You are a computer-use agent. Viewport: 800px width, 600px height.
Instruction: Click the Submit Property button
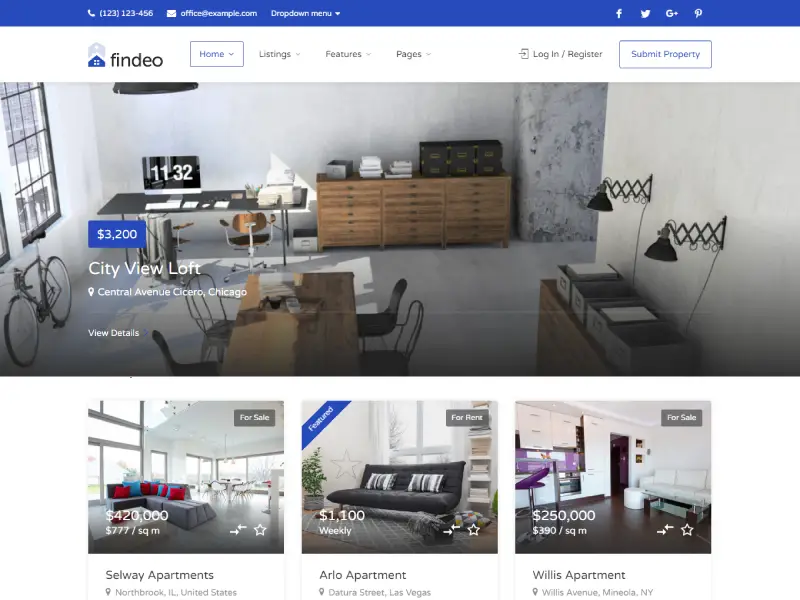coord(665,54)
